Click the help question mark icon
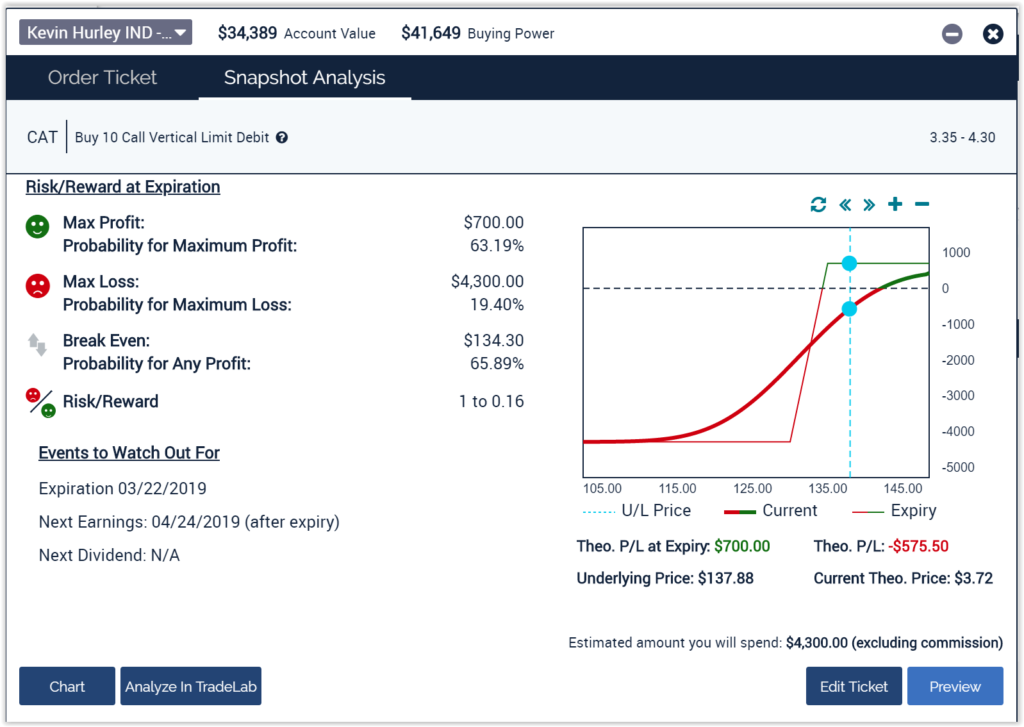Image resolution: width=1024 pixels, height=727 pixels. pyautogui.click(x=282, y=138)
